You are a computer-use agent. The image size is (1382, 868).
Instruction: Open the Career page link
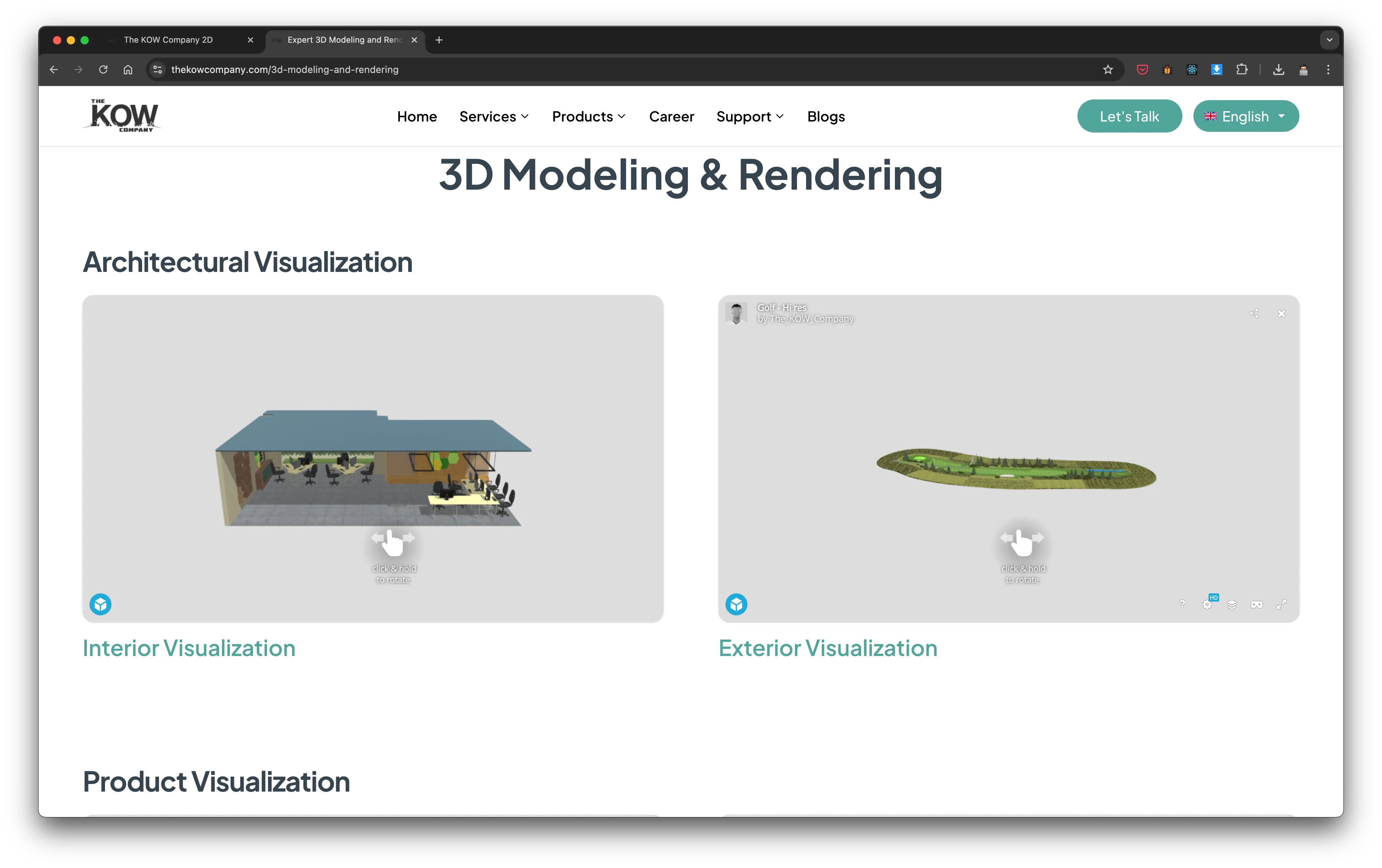coord(671,117)
